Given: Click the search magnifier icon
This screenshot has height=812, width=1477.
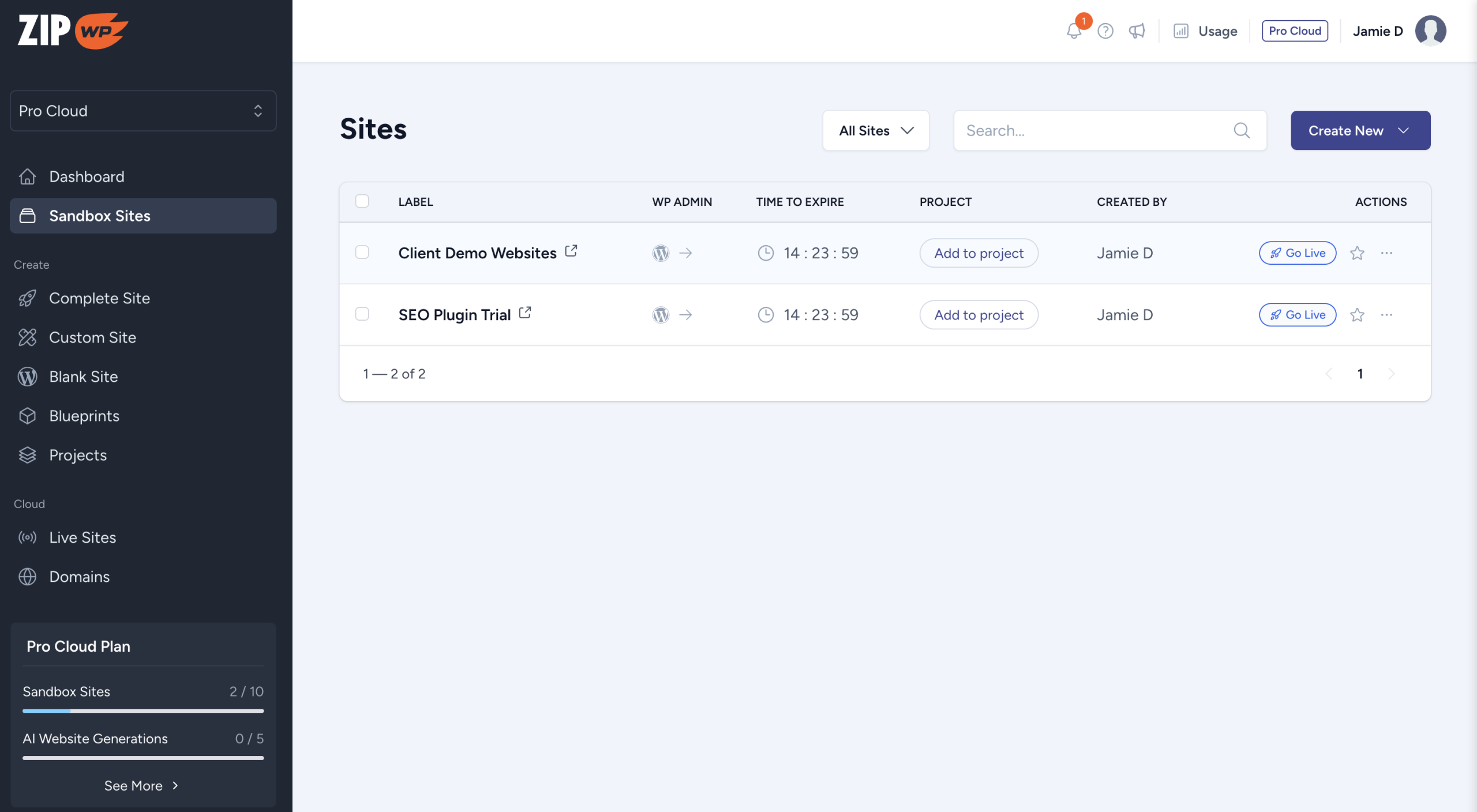Looking at the screenshot, I should (x=1242, y=131).
